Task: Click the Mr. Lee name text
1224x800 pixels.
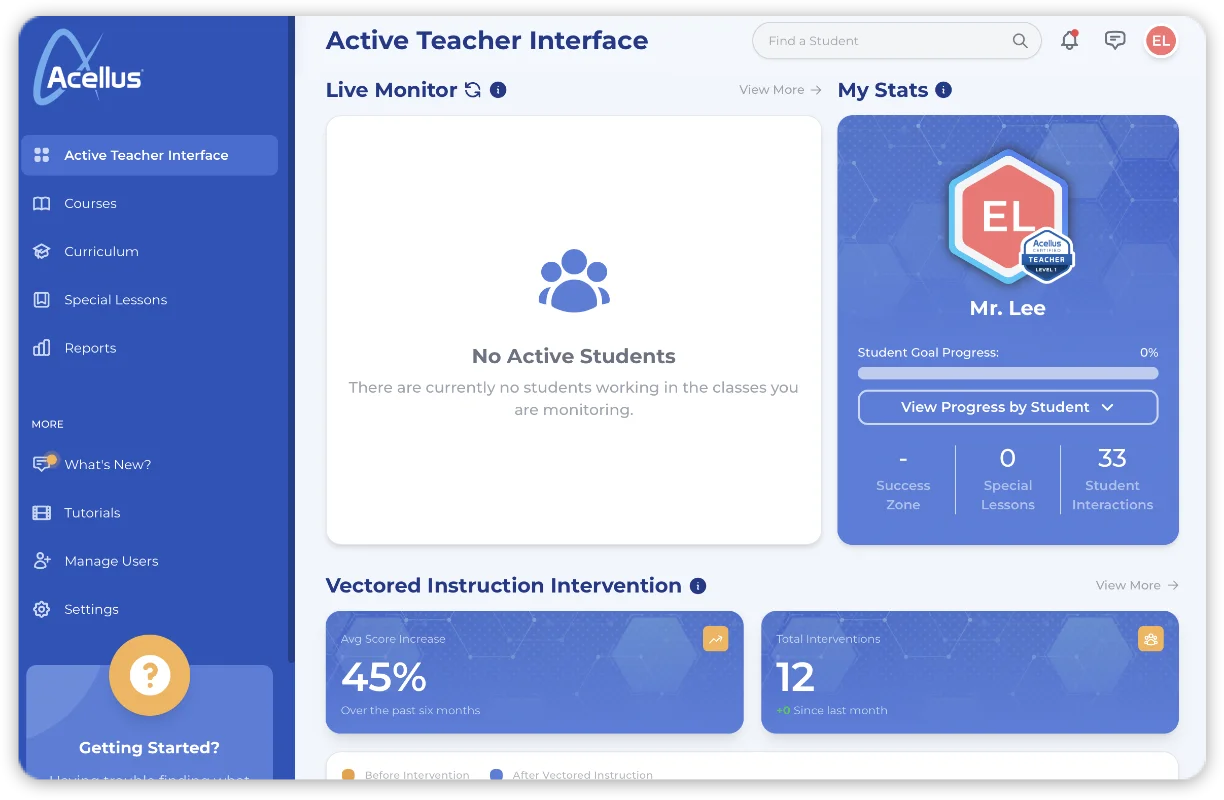Action: click(x=1008, y=309)
